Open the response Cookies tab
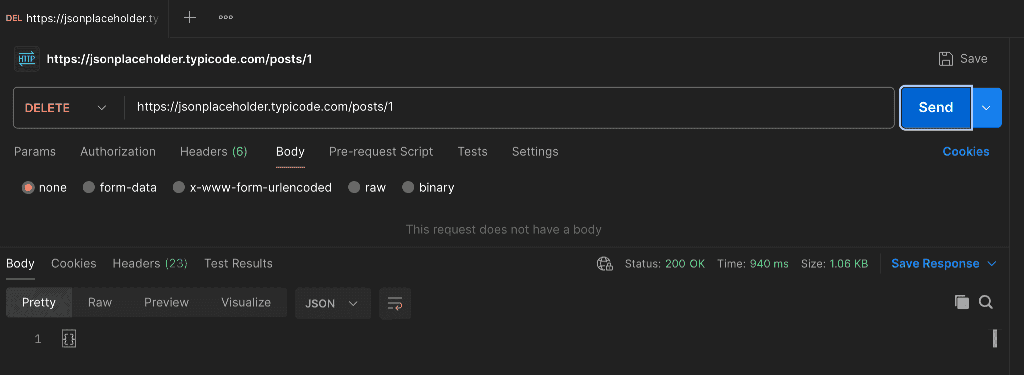 pyautogui.click(x=74, y=263)
